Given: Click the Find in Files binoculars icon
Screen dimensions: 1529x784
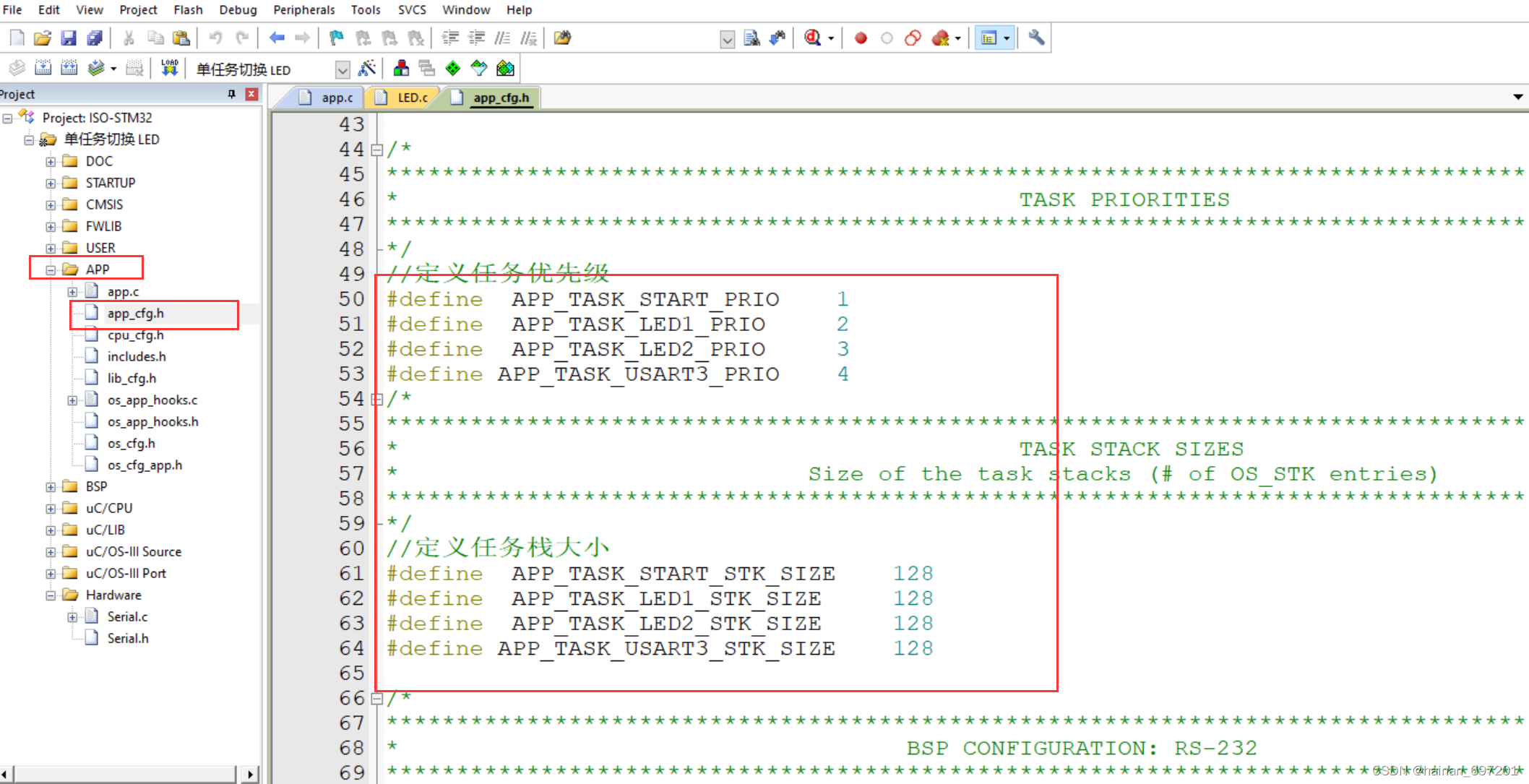Looking at the screenshot, I should point(563,38).
